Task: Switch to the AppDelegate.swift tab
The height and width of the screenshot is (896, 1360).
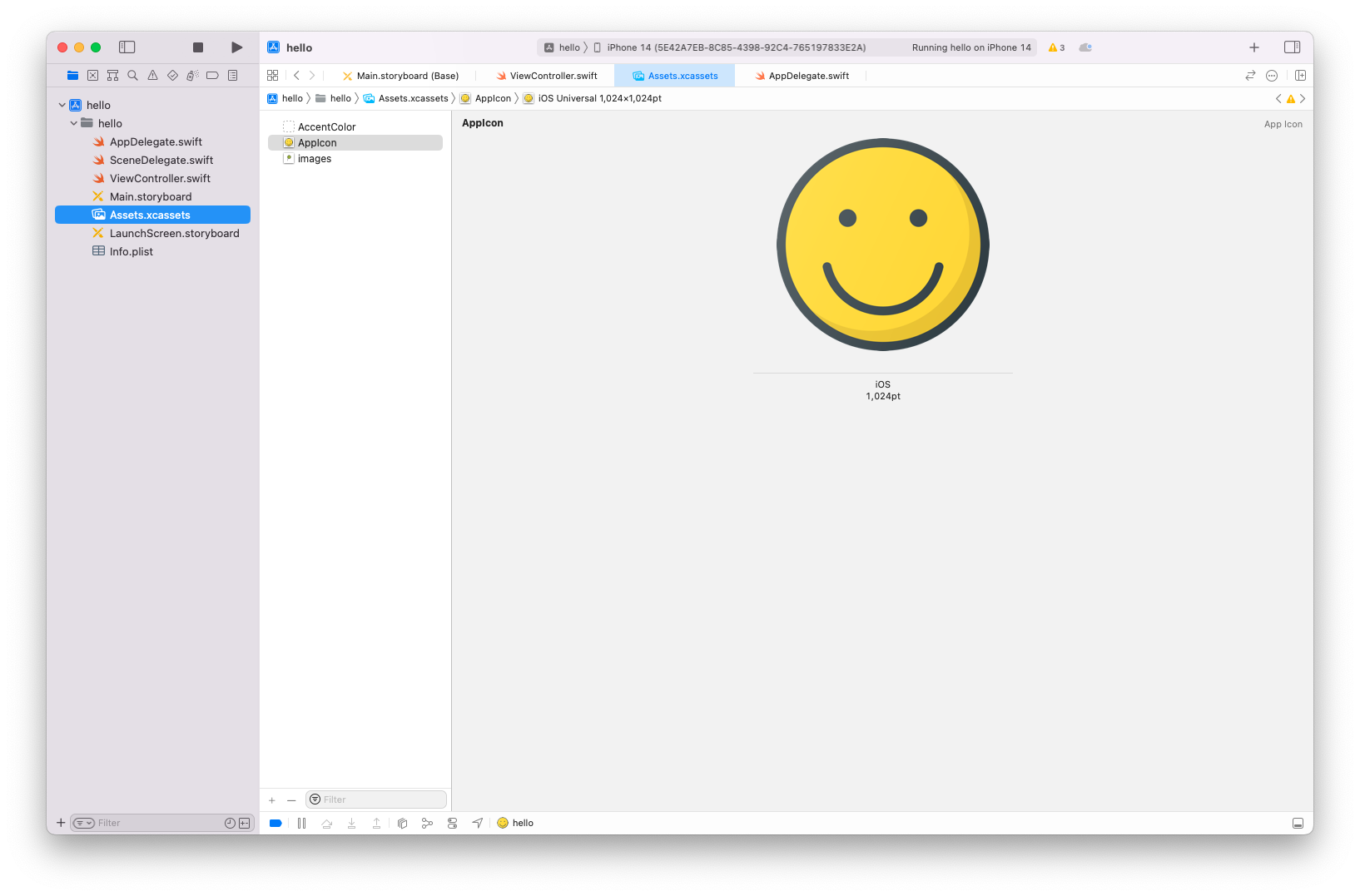Action: (802, 76)
